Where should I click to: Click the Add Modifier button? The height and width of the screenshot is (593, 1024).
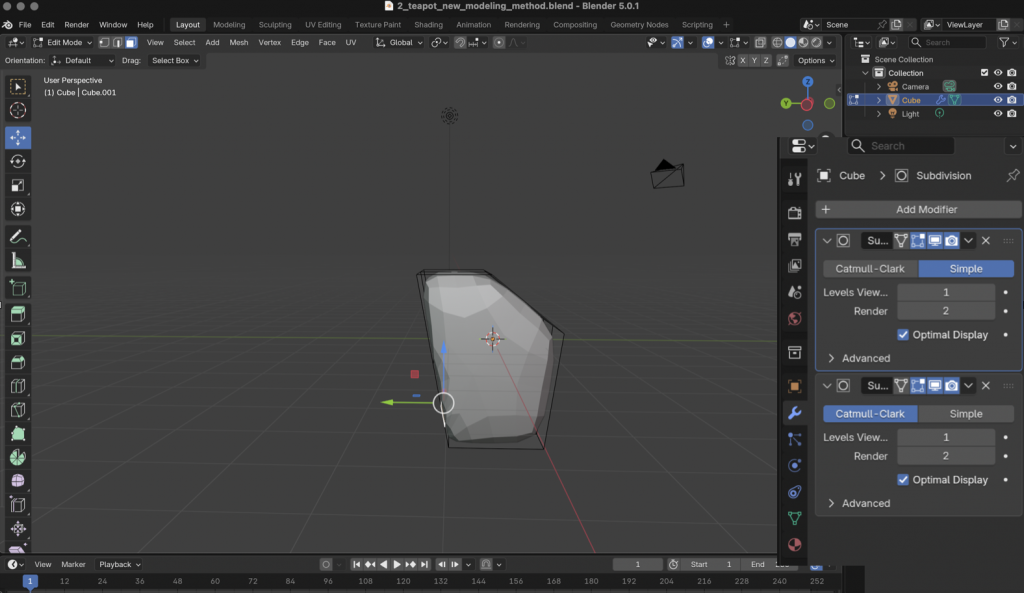pos(918,209)
